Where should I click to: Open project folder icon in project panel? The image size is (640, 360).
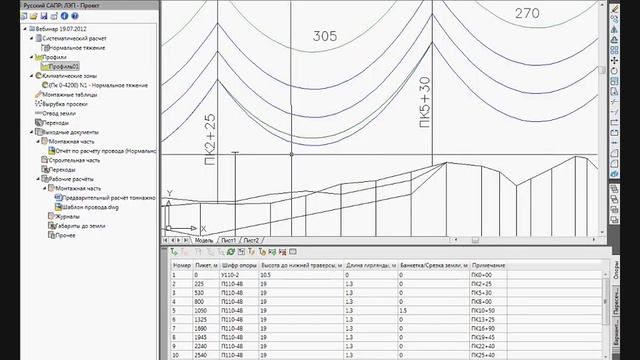33,16
